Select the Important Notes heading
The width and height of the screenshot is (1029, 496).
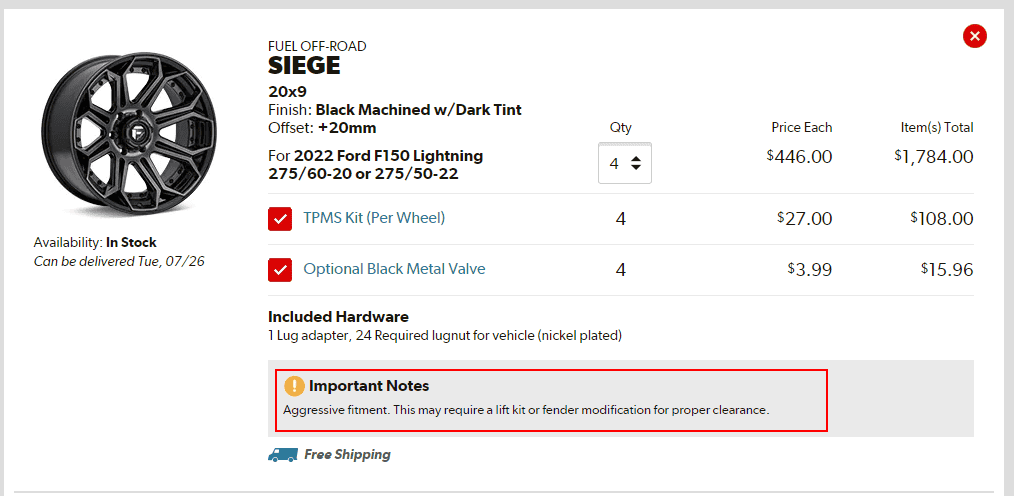point(369,385)
